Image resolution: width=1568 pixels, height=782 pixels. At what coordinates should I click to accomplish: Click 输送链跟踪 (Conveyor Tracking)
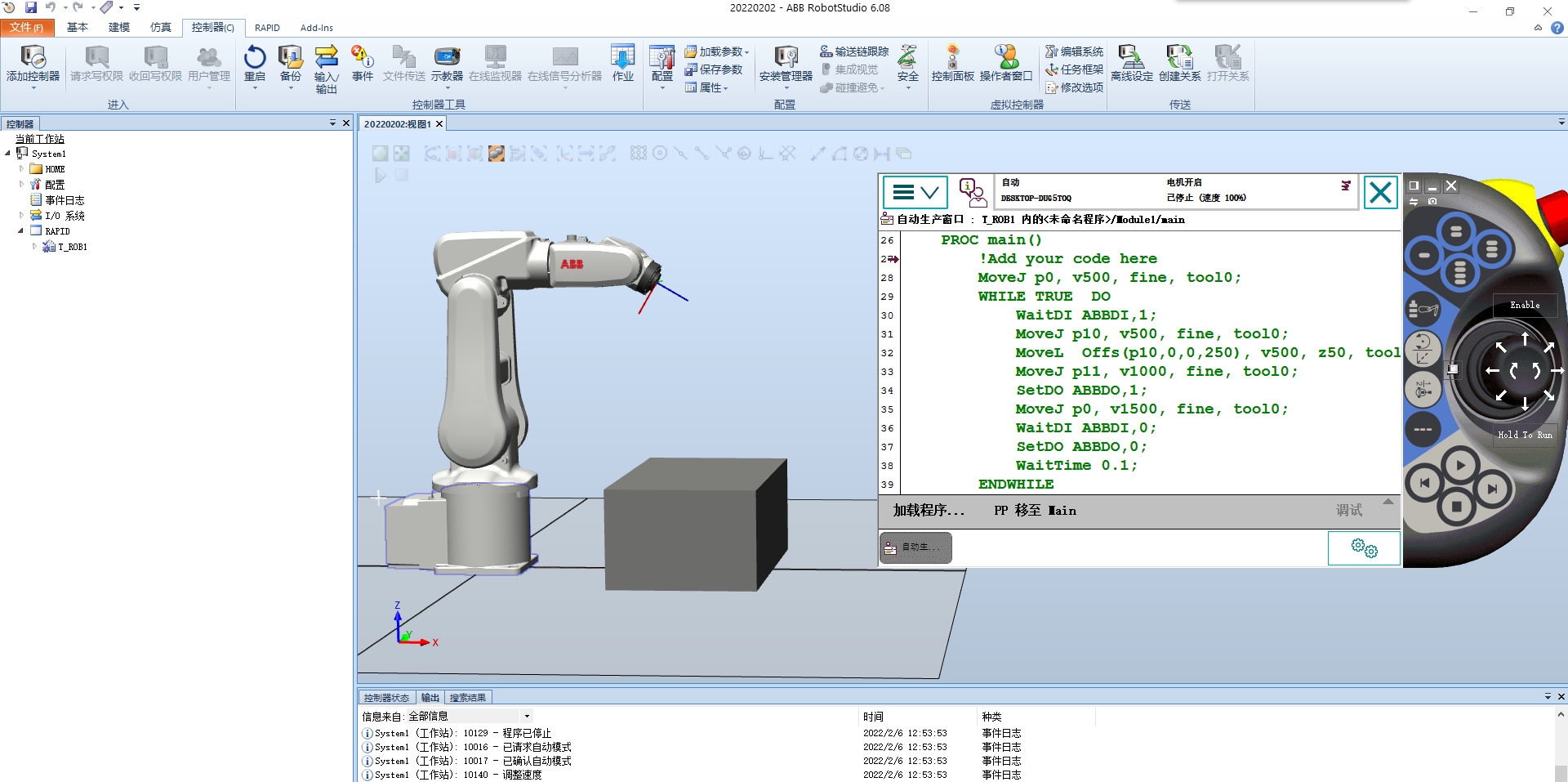[x=854, y=51]
